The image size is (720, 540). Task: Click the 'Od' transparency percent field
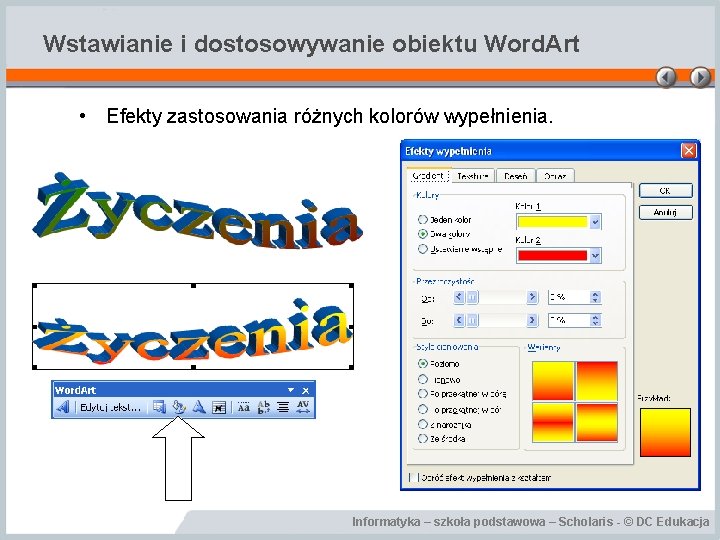(568, 297)
